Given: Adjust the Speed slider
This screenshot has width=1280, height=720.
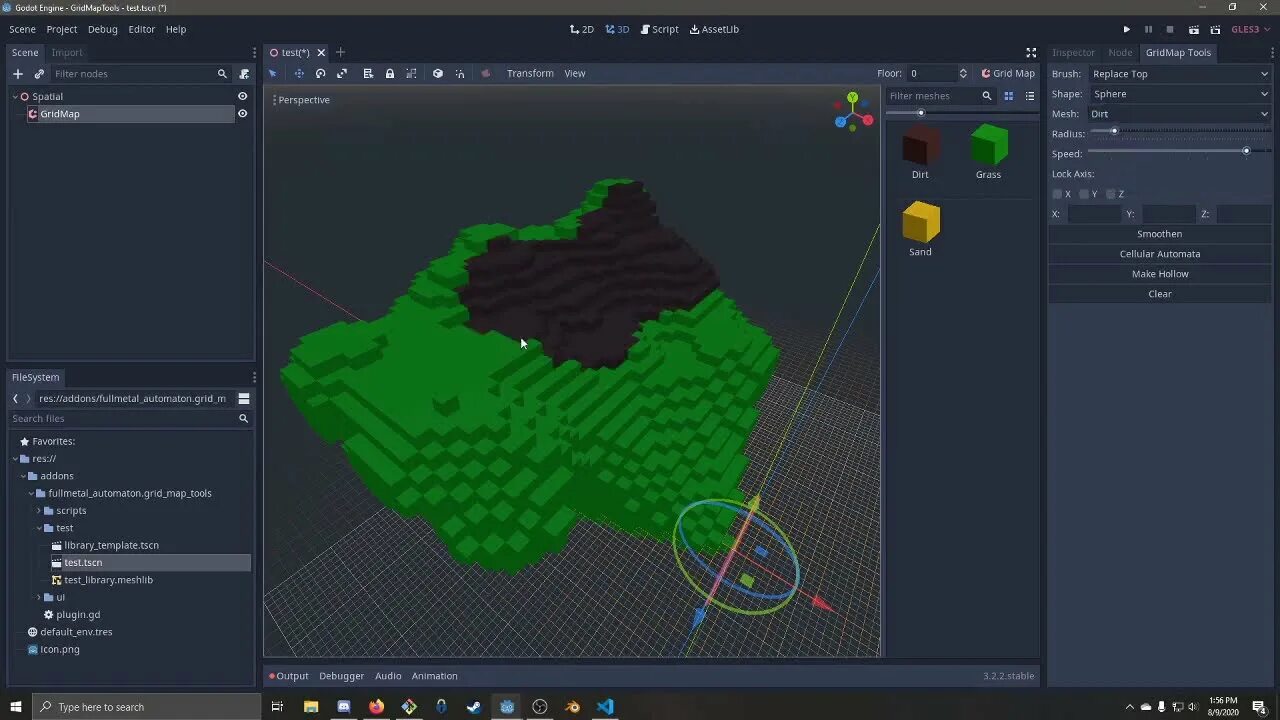Looking at the screenshot, I should point(1179,151).
